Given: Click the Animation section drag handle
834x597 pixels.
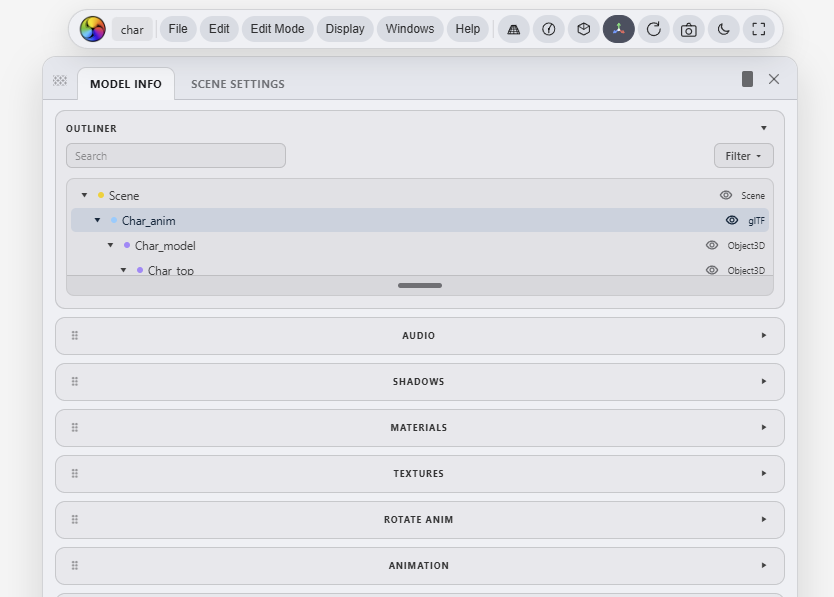Looking at the screenshot, I should pyautogui.click(x=75, y=566).
